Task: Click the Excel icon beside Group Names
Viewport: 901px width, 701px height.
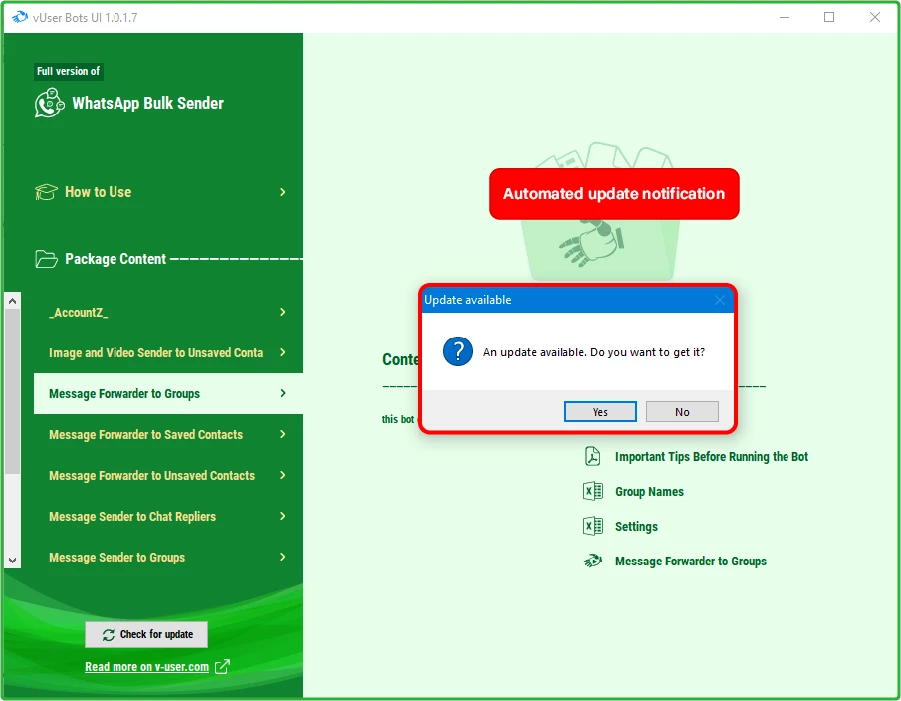Action: (x=592, y=492)
